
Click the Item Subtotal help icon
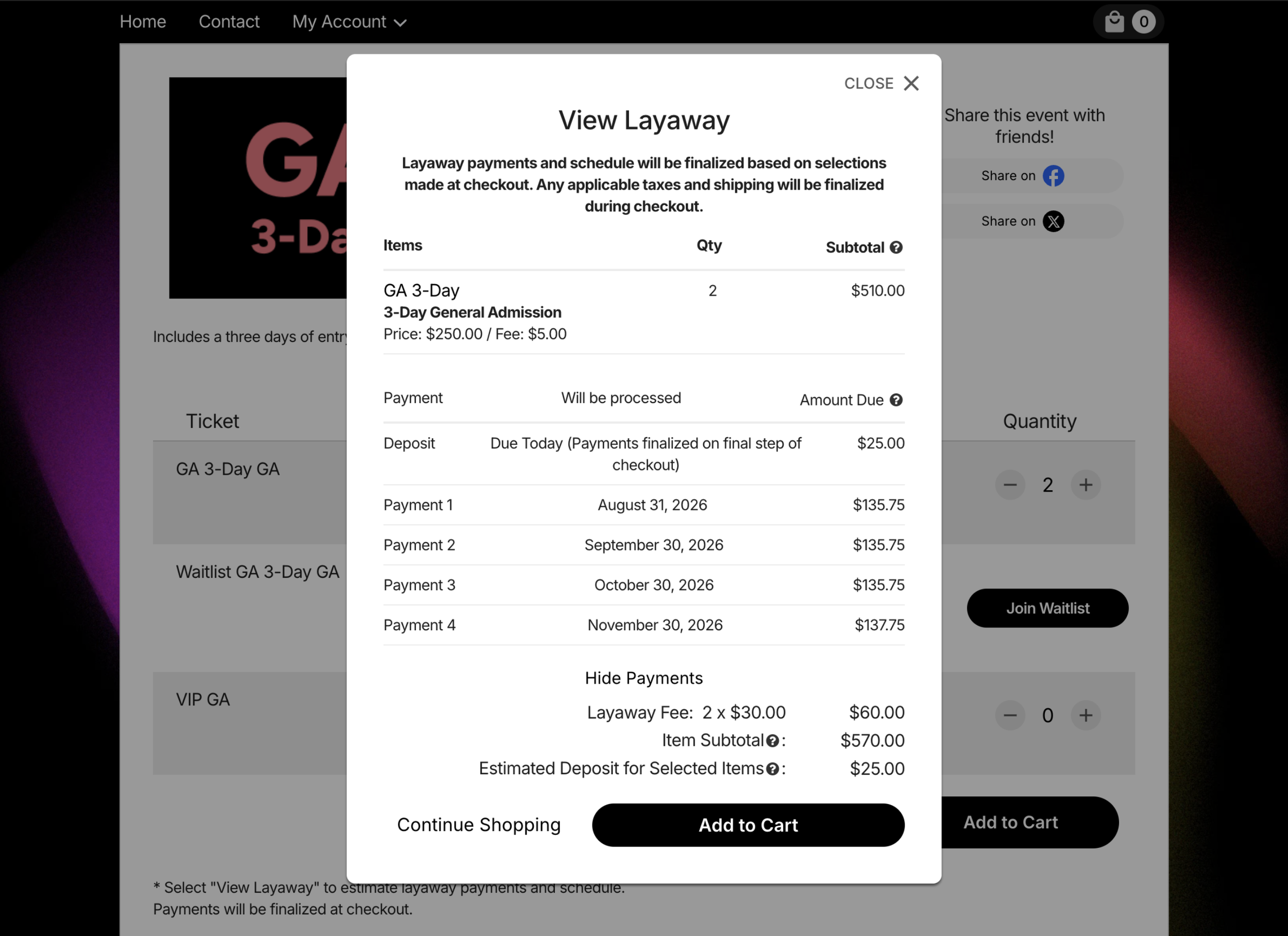coord(772,741)
